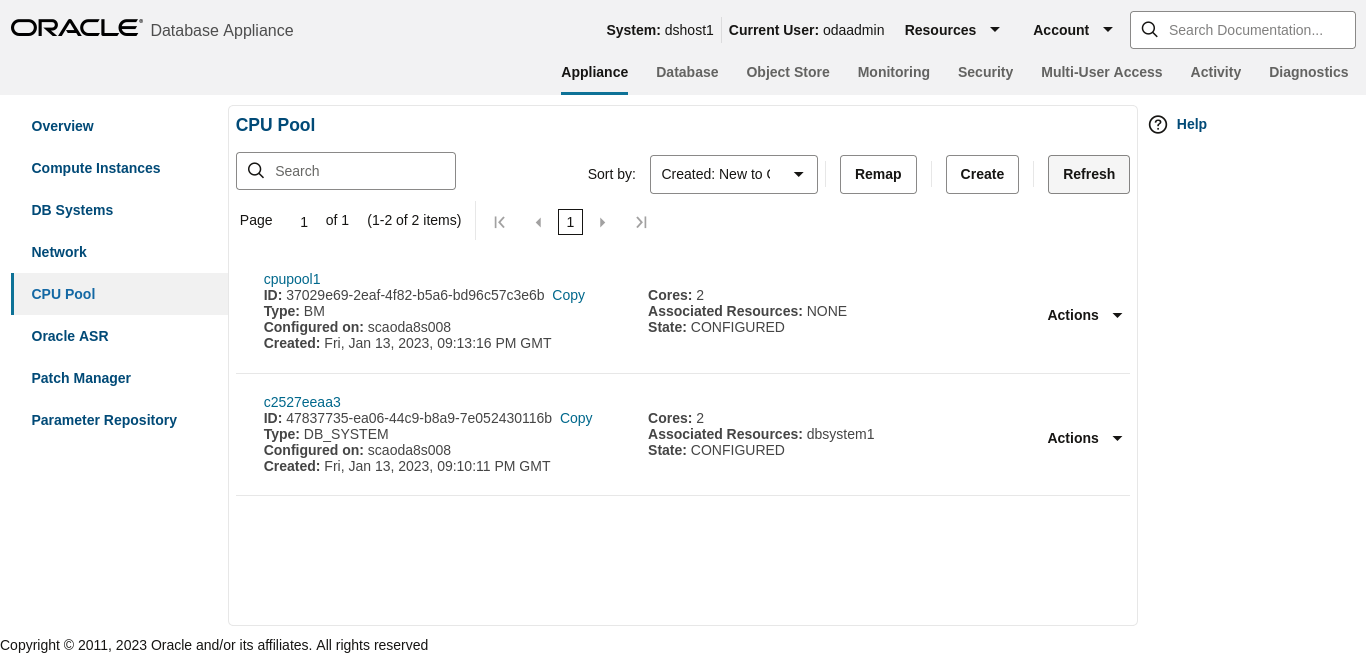The height and width of the screenshot is (654, 1366).
Task: Expand Actions menu for c2527eeaa3
Action: coord(1085,438)
